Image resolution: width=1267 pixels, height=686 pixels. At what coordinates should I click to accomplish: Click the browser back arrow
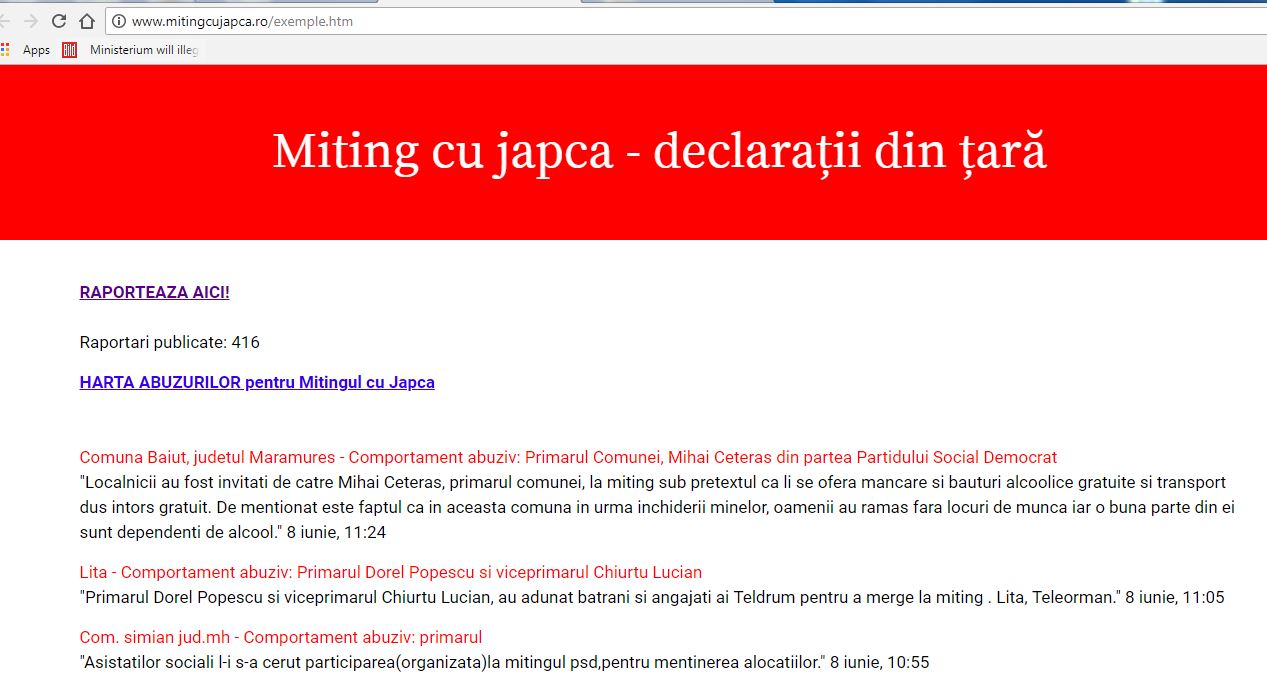(6, 21)
